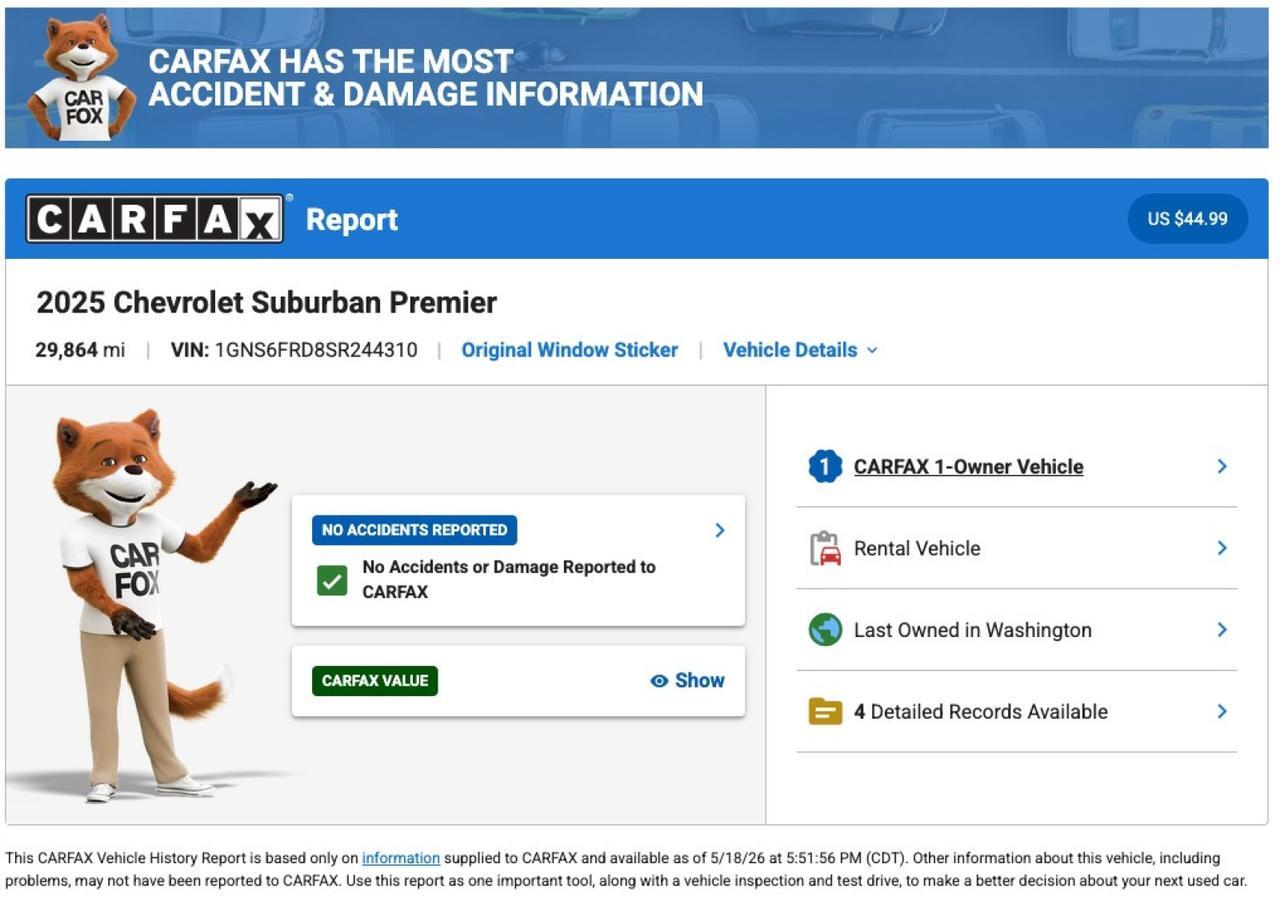This screenshot has height=916, width=1280.
Task: Click the yellow folder icon for Detailed Records
Action: coord(825,712)
